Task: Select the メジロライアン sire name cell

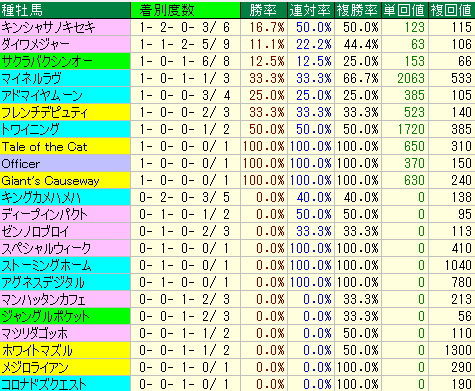Action: 65,367
